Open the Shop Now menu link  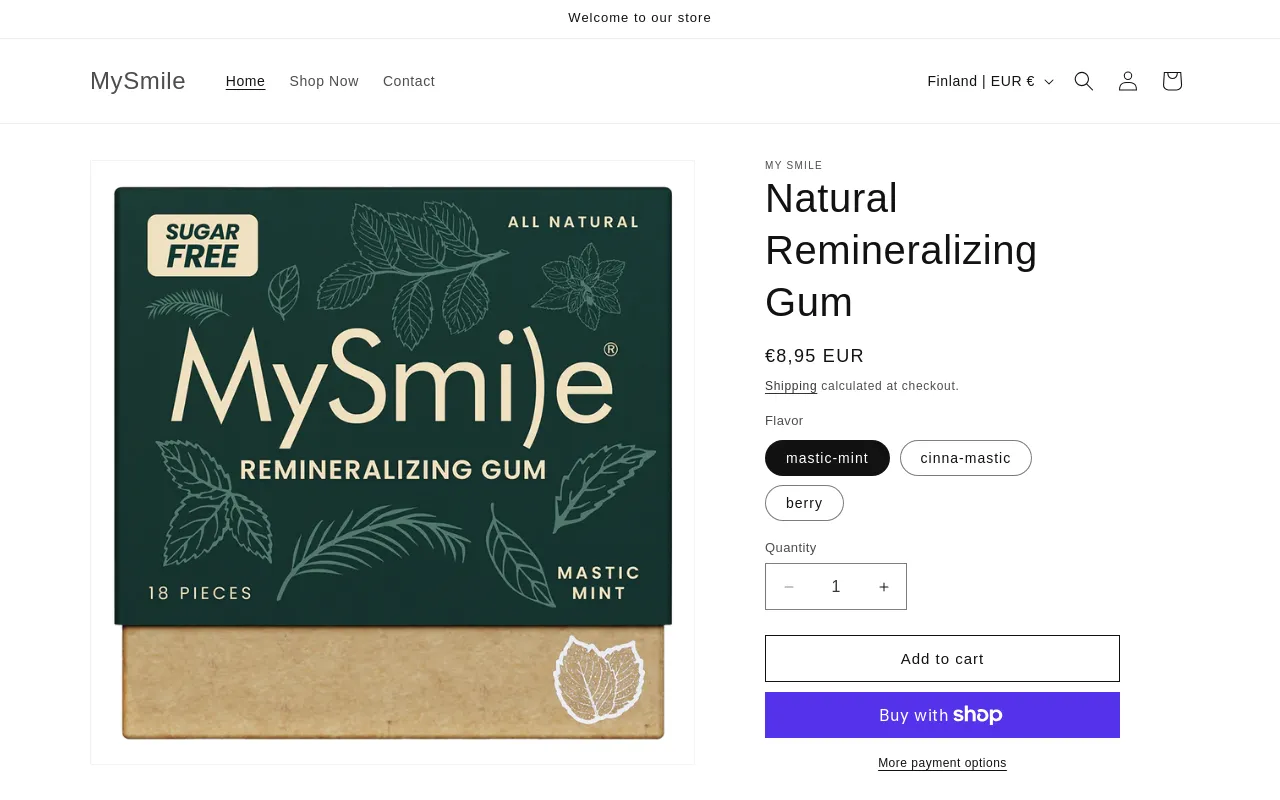[x=324, y=81]
